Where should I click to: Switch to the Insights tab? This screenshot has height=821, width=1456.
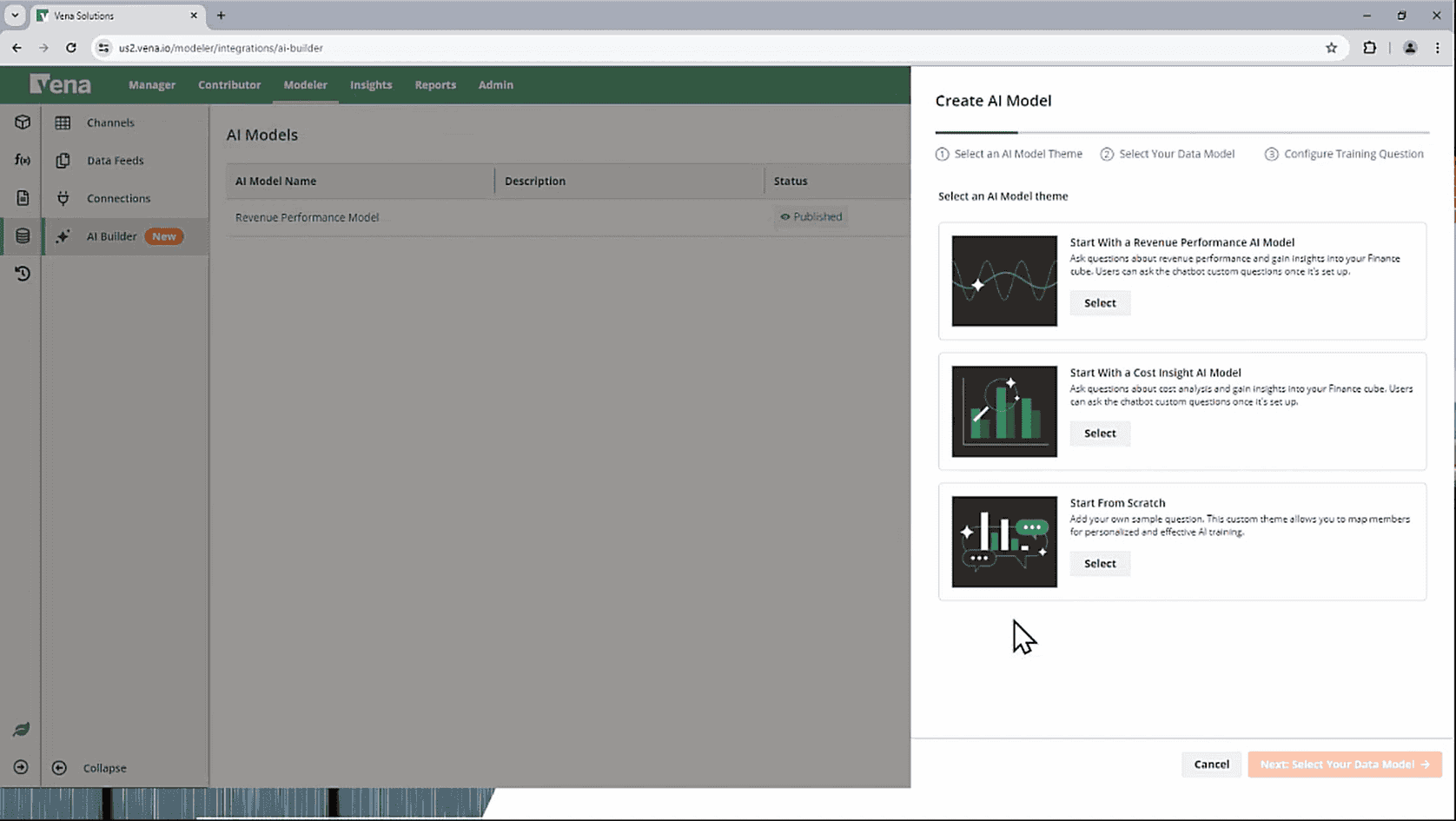pyautogui.click(x=371, y=84)
